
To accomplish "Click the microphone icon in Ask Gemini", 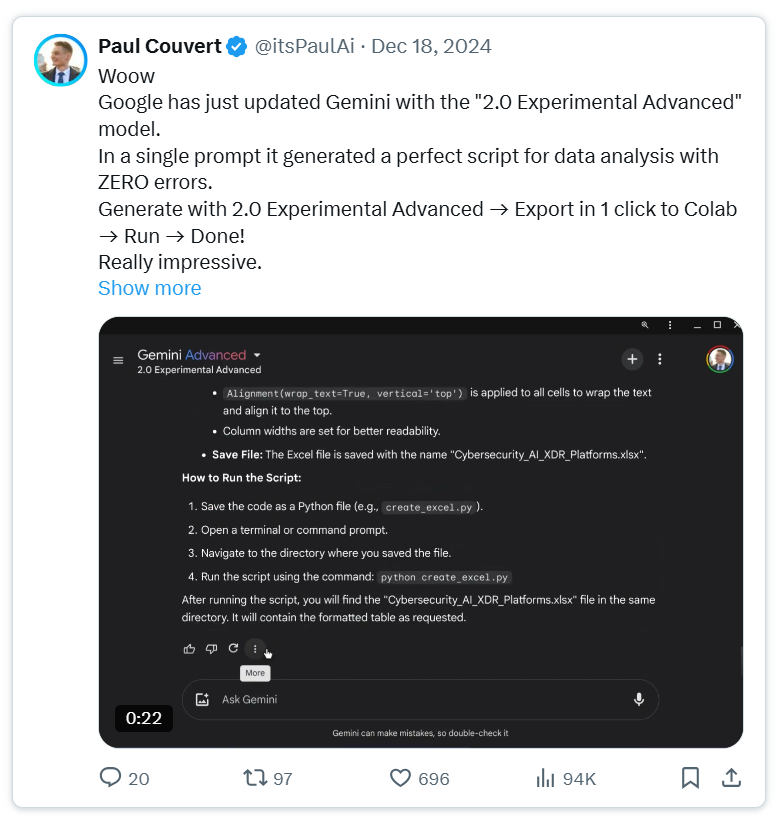I will click(x=639, y=699).
